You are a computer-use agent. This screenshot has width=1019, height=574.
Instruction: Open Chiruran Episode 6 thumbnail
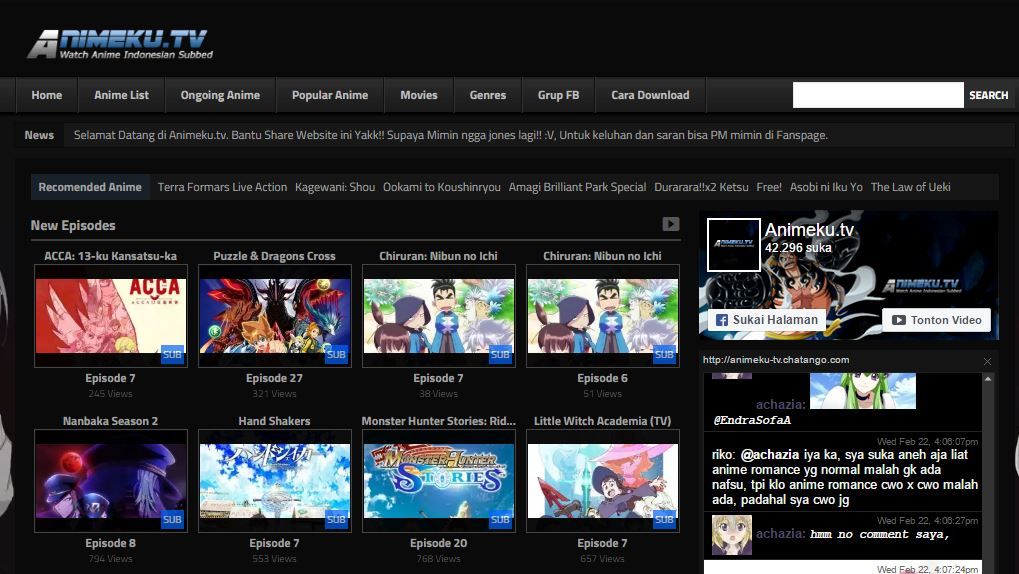pyautogui.click(x=602, y=316)
